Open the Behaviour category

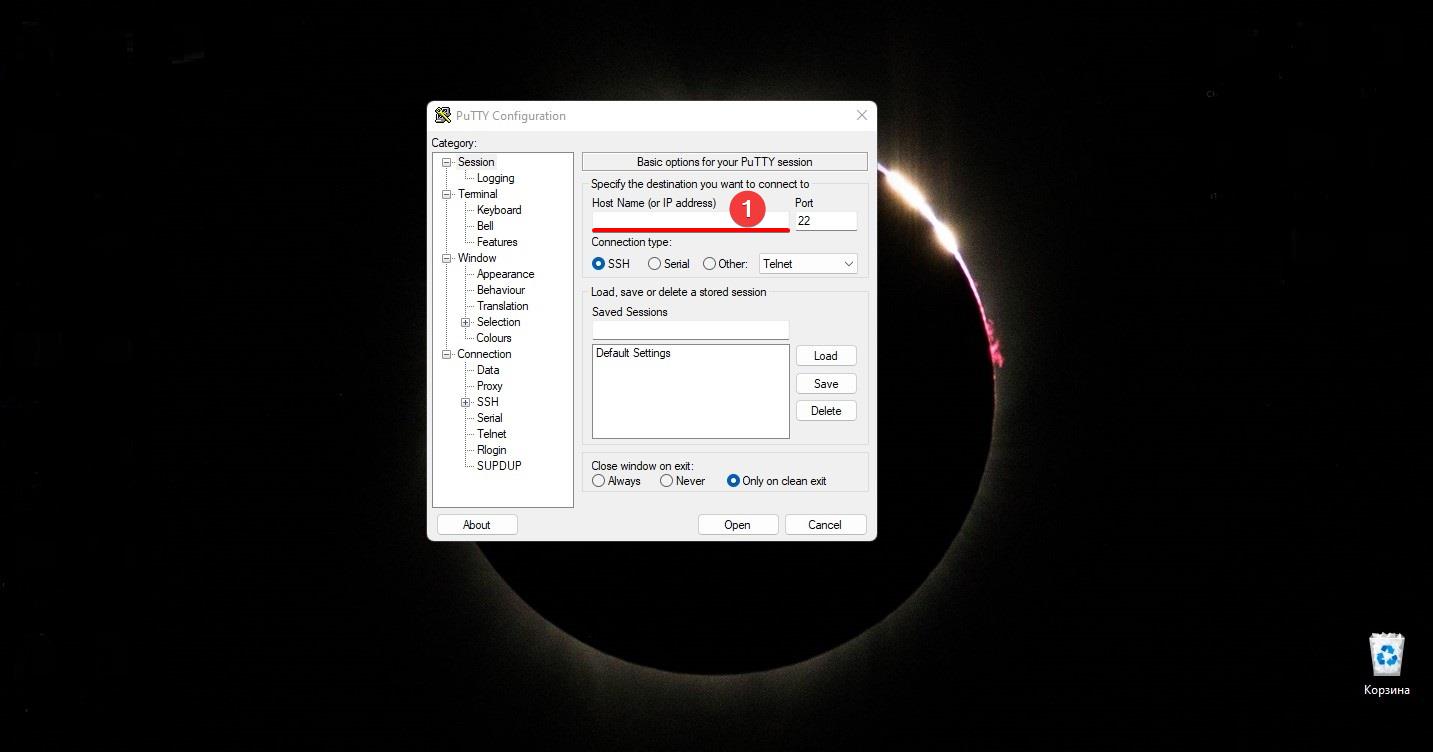click(501, 290)
